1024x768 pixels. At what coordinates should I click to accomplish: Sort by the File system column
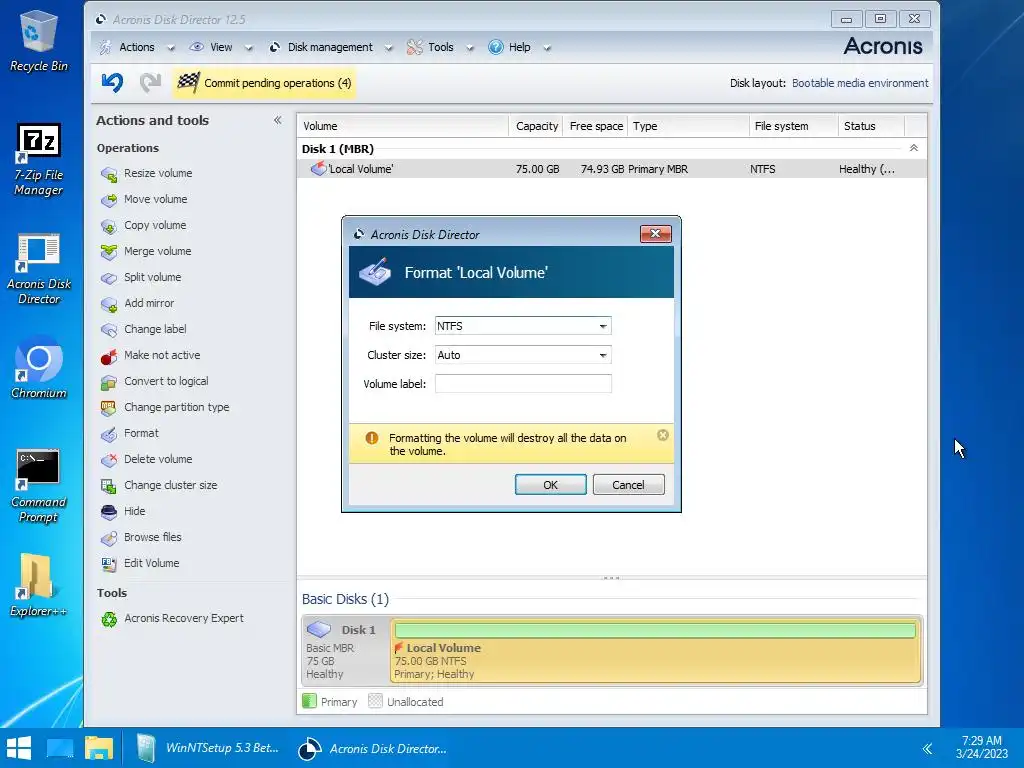point(793,126)
